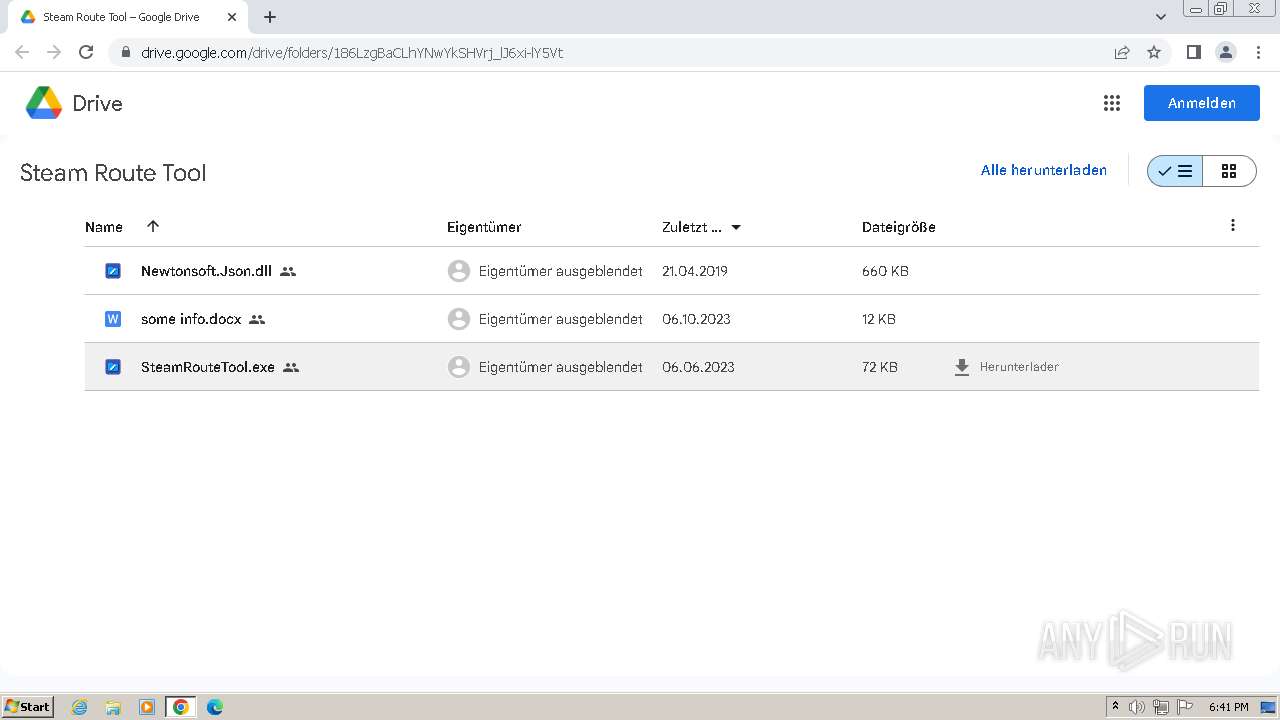
Task: Open the some info.docx document
Action: pyautogui.click(x=191, y=319)
